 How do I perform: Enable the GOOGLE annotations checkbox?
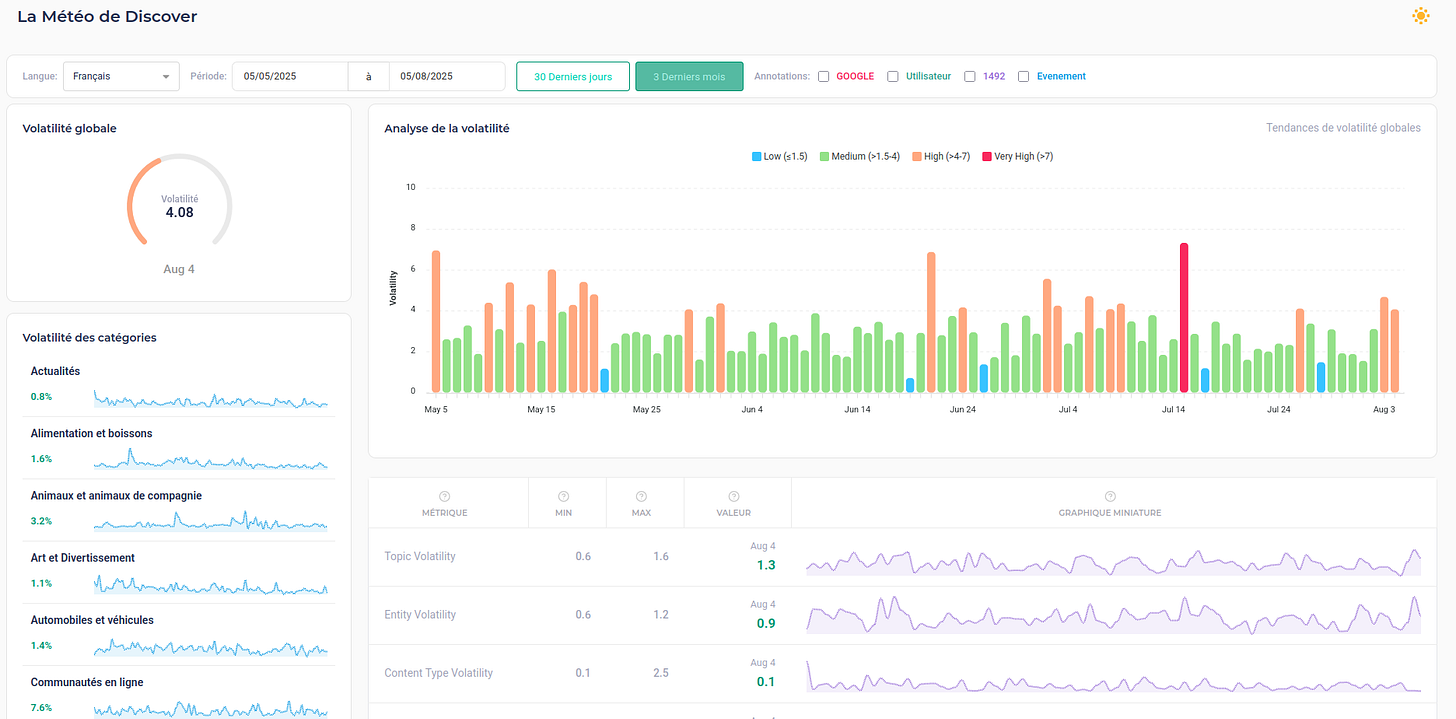pyautogui.click(x=823, y=76)
